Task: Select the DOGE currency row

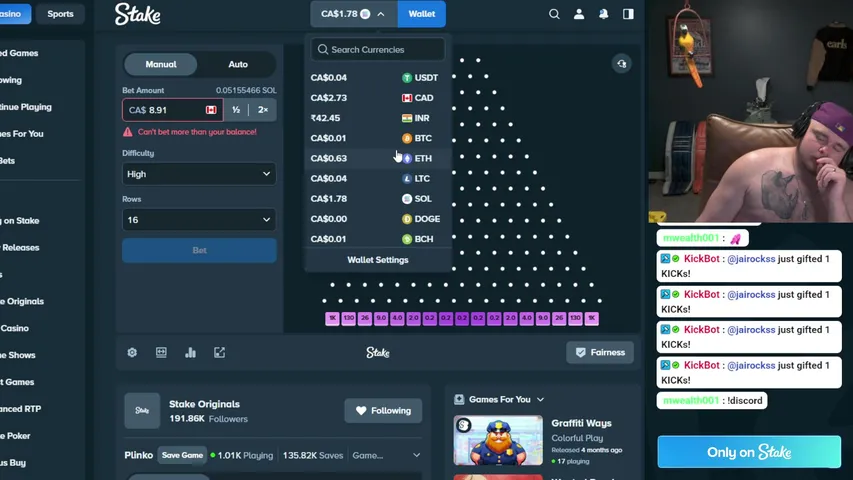Action: 378,219
